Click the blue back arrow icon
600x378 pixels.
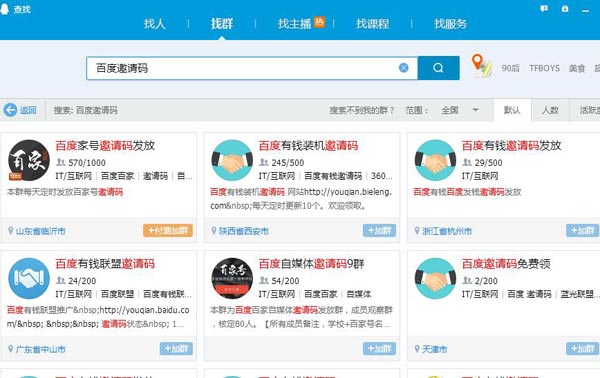[10, 110]
